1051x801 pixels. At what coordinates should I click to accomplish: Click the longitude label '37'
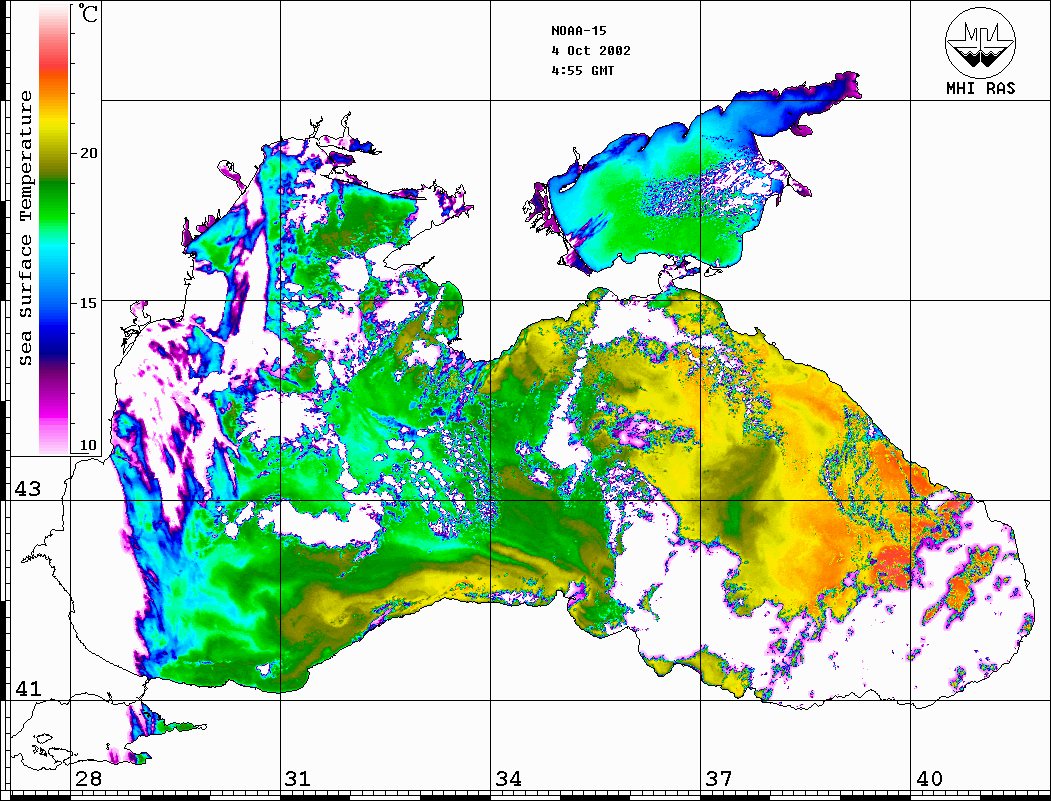719,778
